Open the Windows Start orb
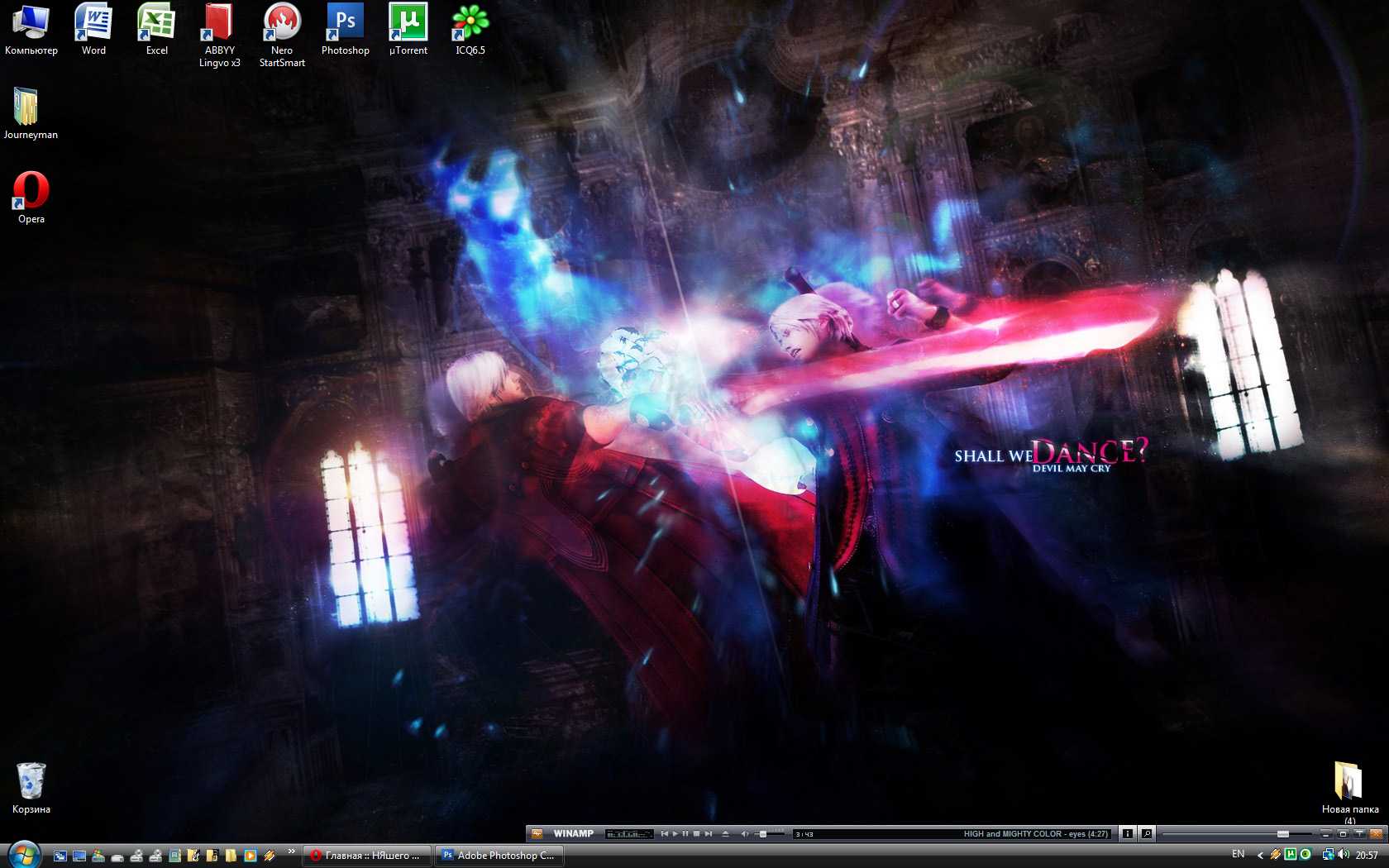1389x868 pixels. [x=24, y=855]
